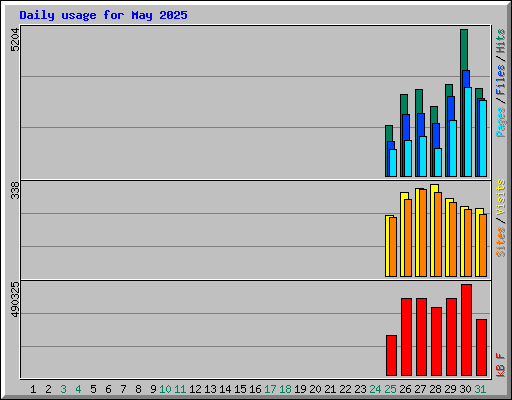Image resolution: width=512 pixels, height=400 pixels.
Task: Click the blue Files legend label
Action: (x=501, y=80)
